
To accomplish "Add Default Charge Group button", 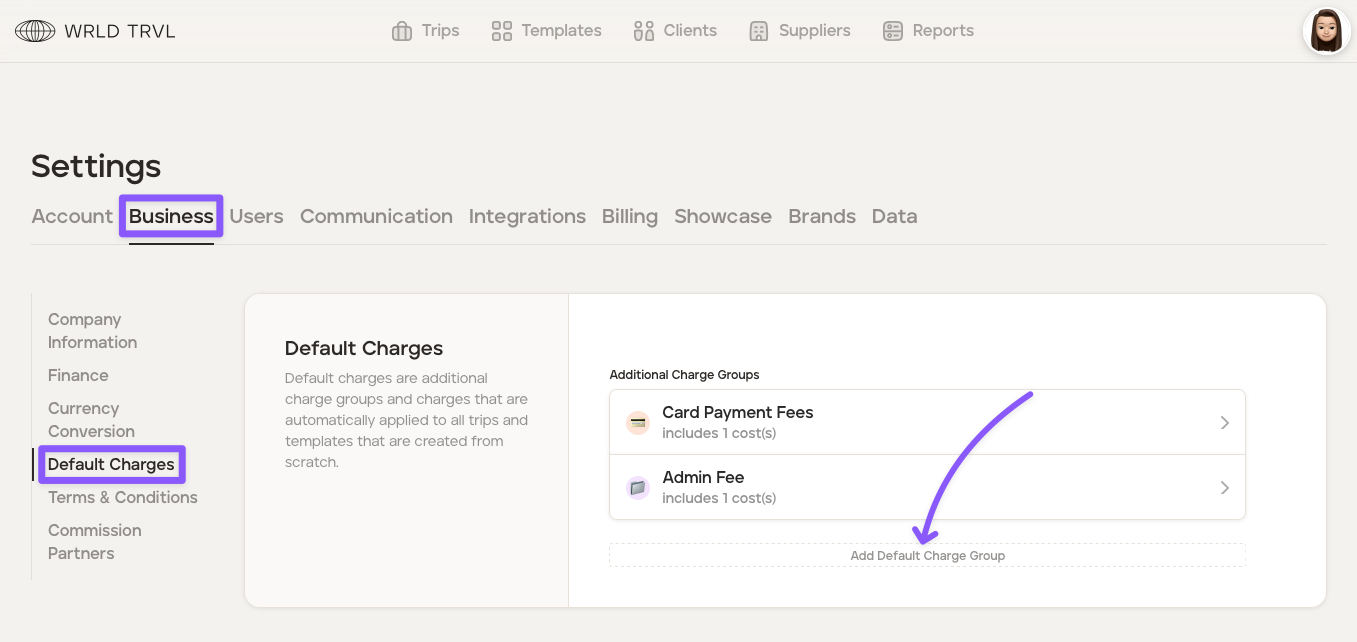I will pos(927,555).
